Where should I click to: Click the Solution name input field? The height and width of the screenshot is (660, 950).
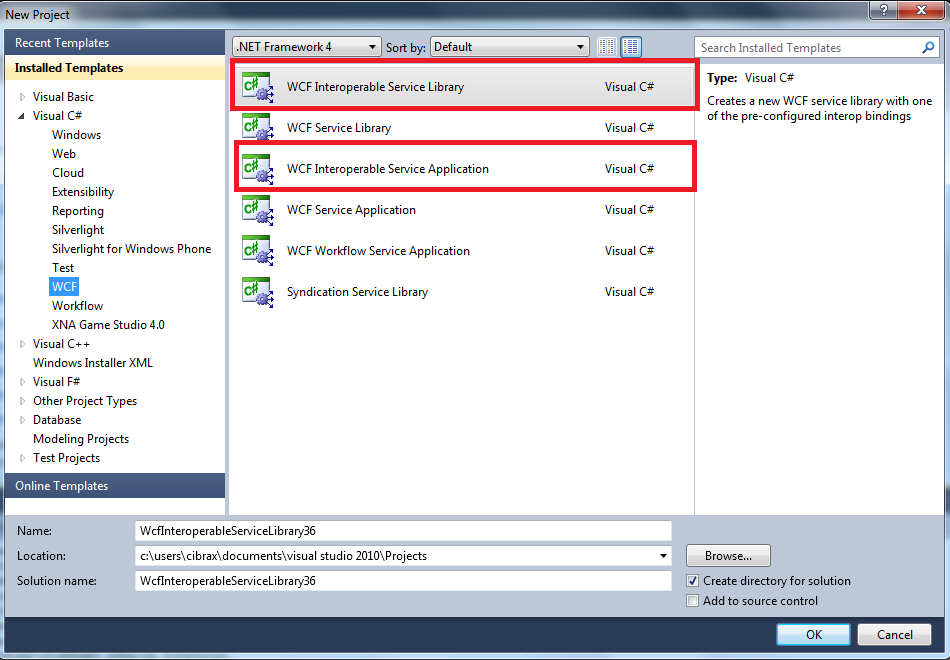403,581
